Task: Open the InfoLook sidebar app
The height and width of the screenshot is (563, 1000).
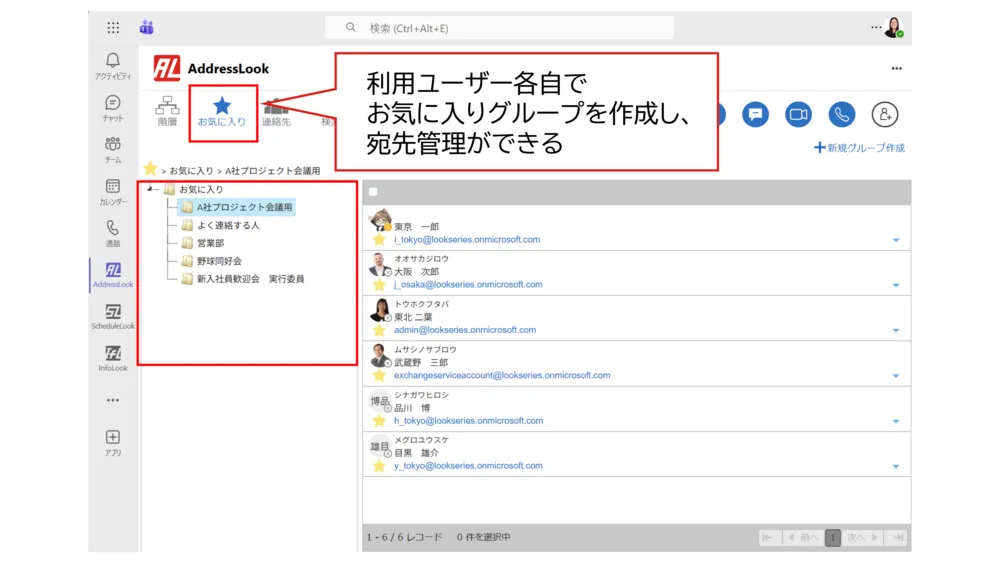Action: [x=113, y=358]
